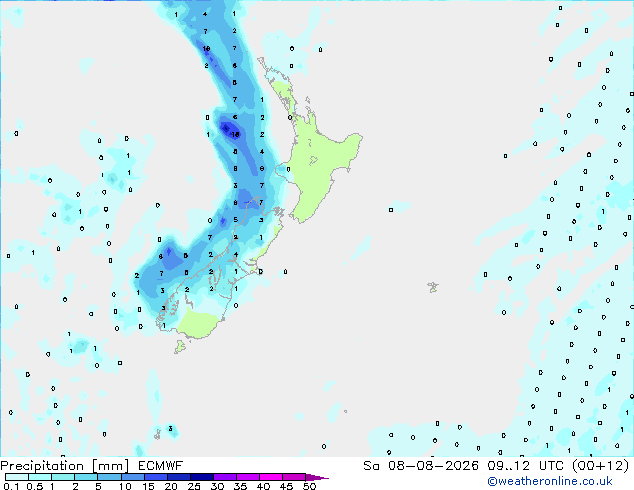The height and width of the screenshot is (490, 634).
Task: Click the swatch between 45 and 50
Action: 294,477
